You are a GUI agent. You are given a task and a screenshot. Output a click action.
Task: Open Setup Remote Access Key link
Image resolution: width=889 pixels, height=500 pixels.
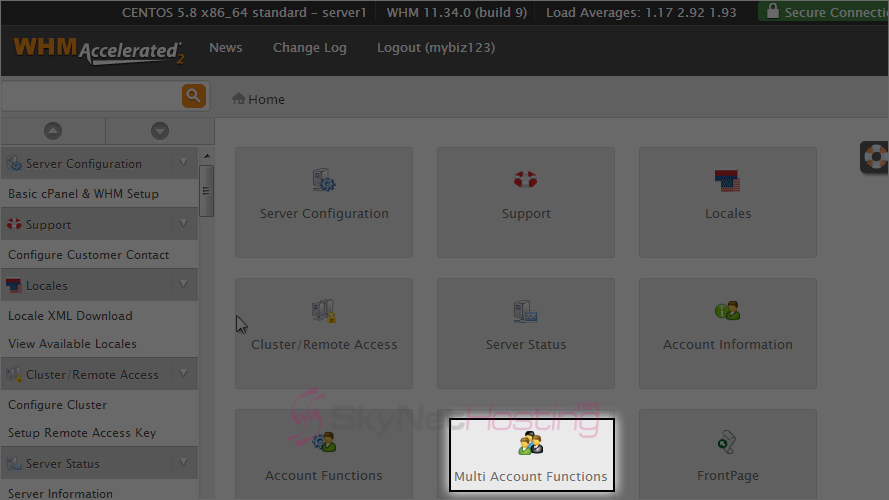tap(82, 433)
